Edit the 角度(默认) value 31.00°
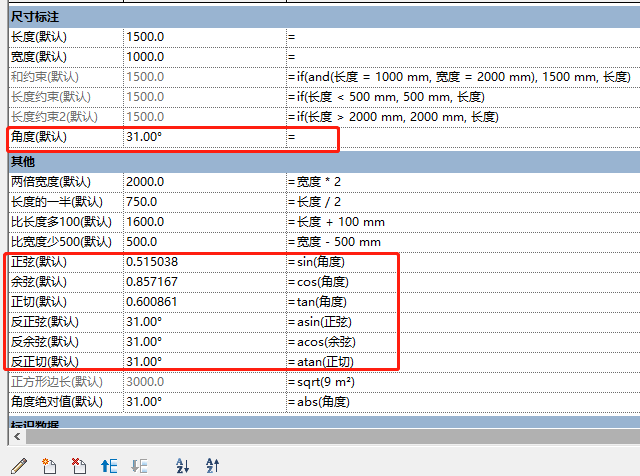Viewport: 640px width, 476px height. tap(144, 137)
